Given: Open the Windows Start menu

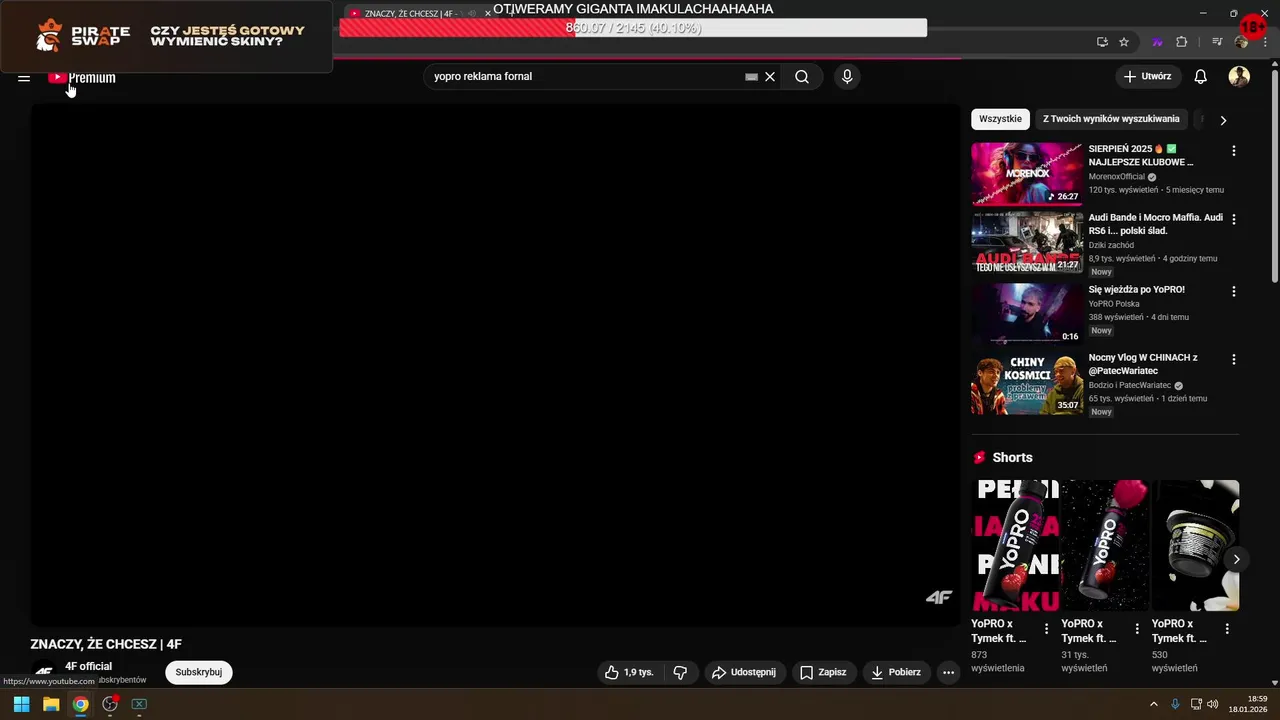Looking at the screenshot, I should click(21, 704).
